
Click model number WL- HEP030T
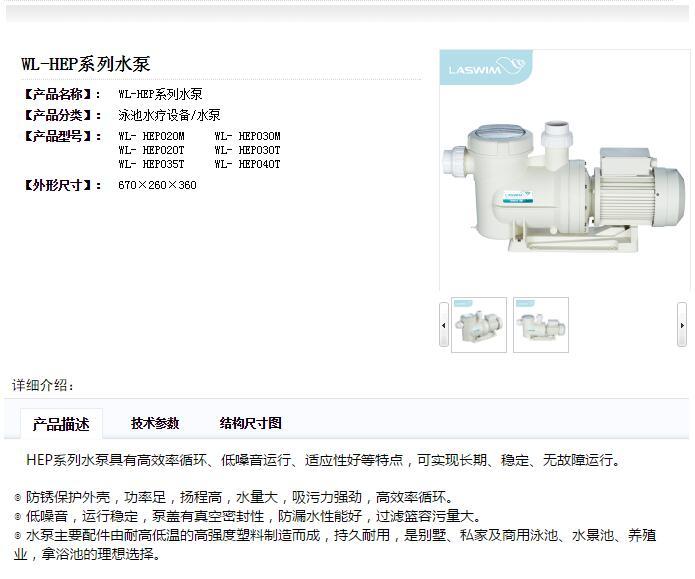pos(247,150)
